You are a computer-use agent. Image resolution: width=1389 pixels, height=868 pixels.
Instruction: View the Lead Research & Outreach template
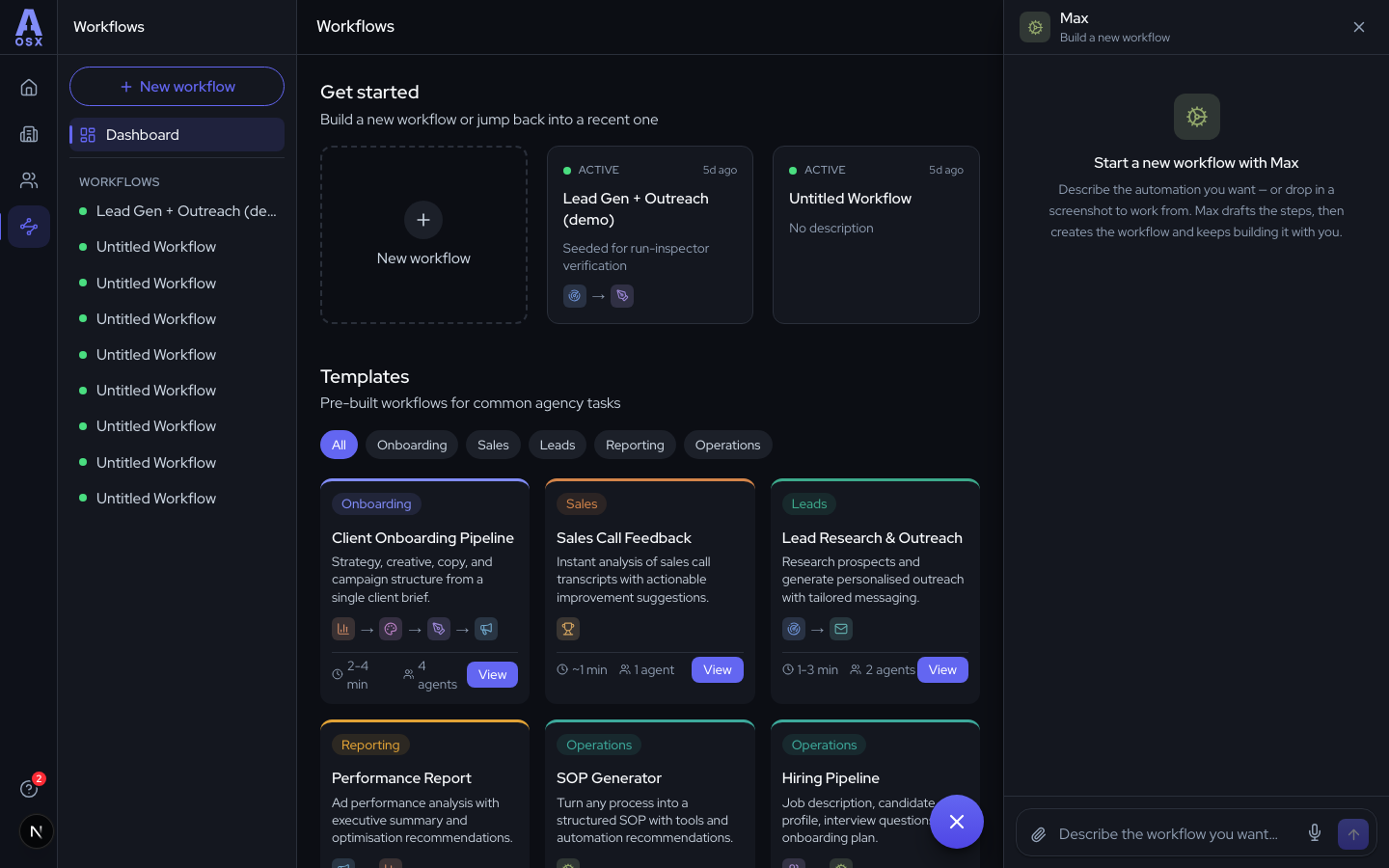pyautogui.click(x=942, y=669)
